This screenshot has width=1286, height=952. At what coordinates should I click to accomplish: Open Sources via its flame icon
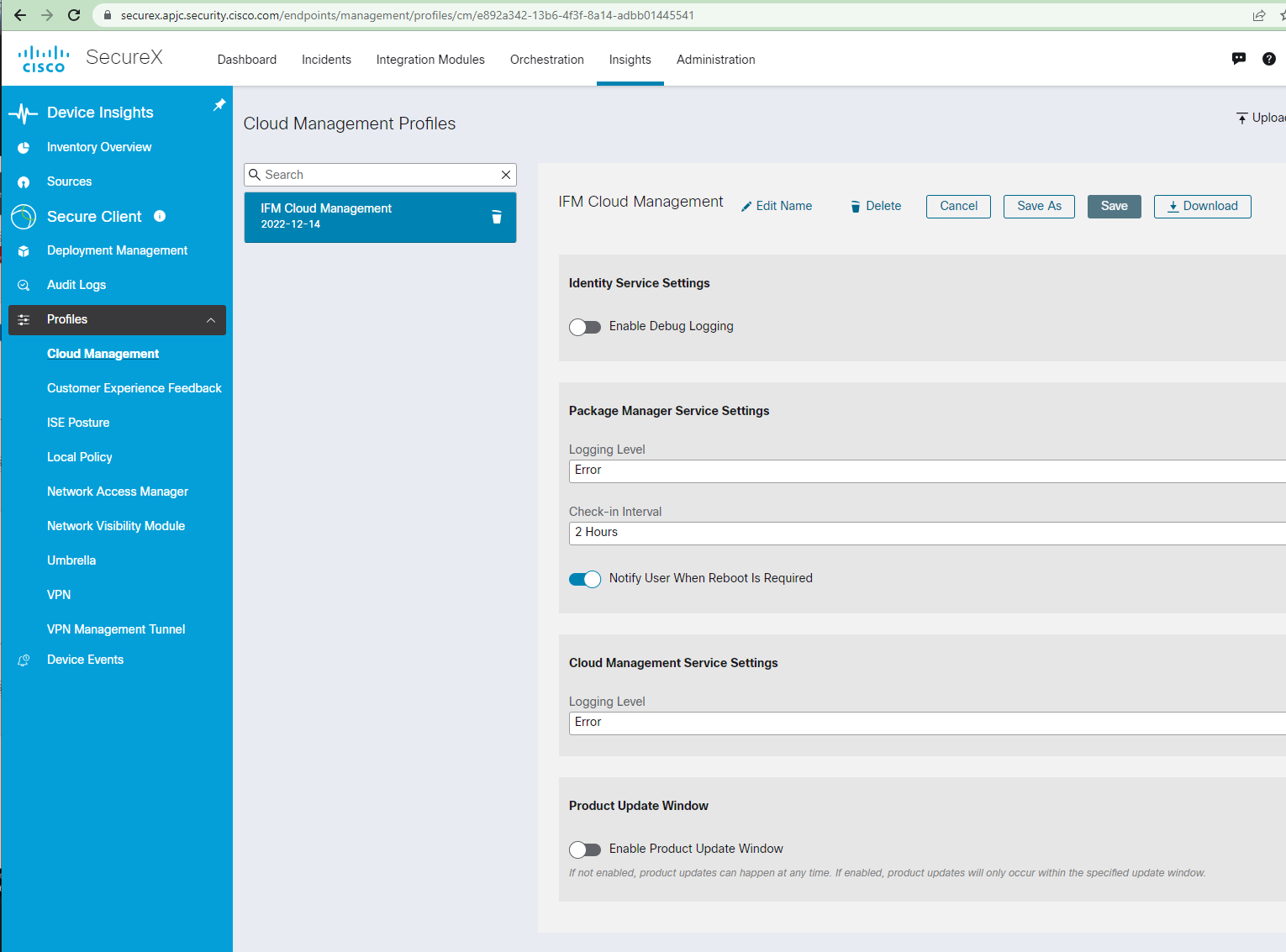click(x=24, y=181)
